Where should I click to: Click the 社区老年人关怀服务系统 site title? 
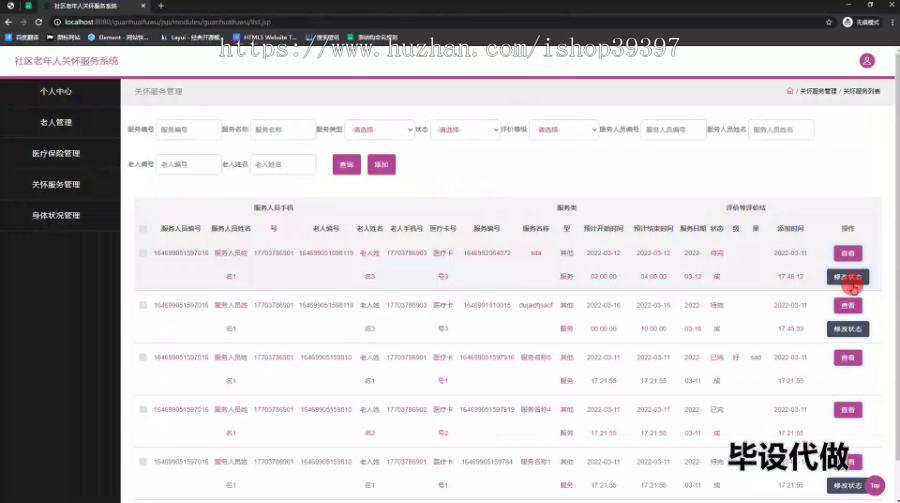tap(67, 61)
